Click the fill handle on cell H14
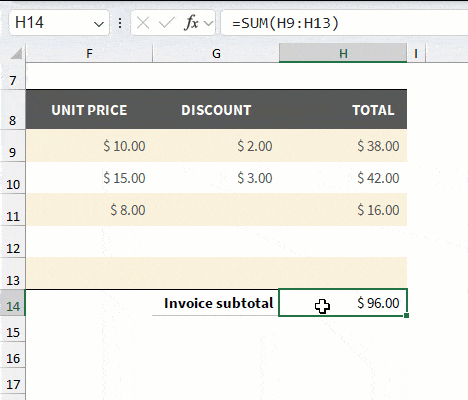The image size is (468, 400). [406, 315]
